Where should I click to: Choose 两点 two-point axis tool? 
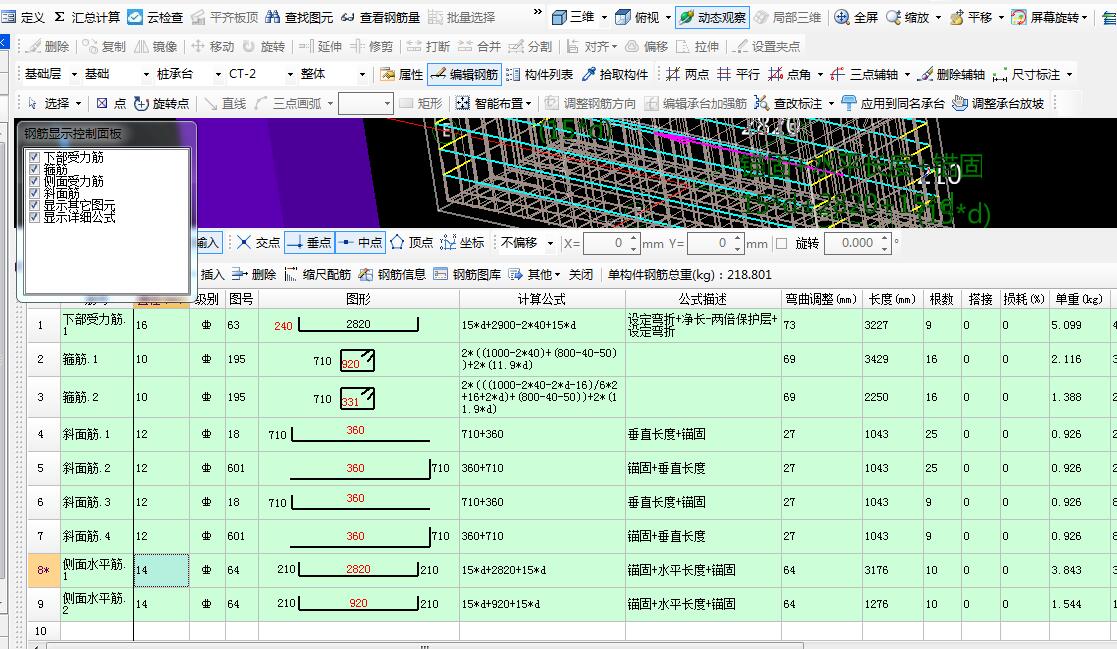click(x=687, y=74)
